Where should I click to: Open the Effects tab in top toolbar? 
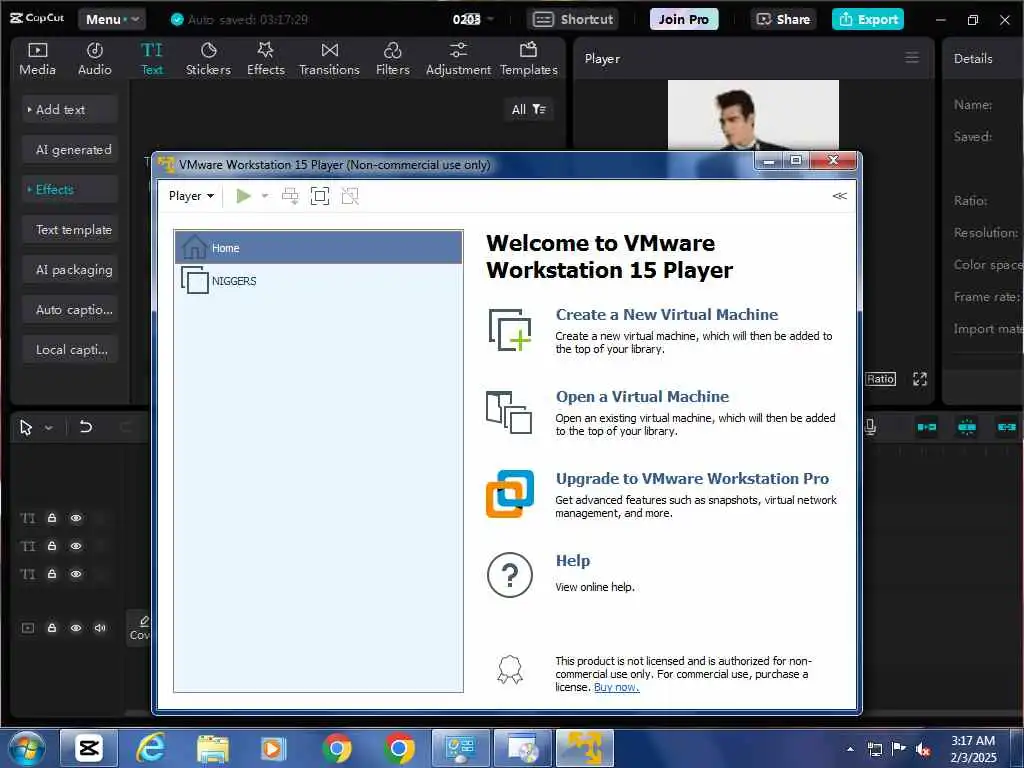pyautogui.click(x=266, y=59)
